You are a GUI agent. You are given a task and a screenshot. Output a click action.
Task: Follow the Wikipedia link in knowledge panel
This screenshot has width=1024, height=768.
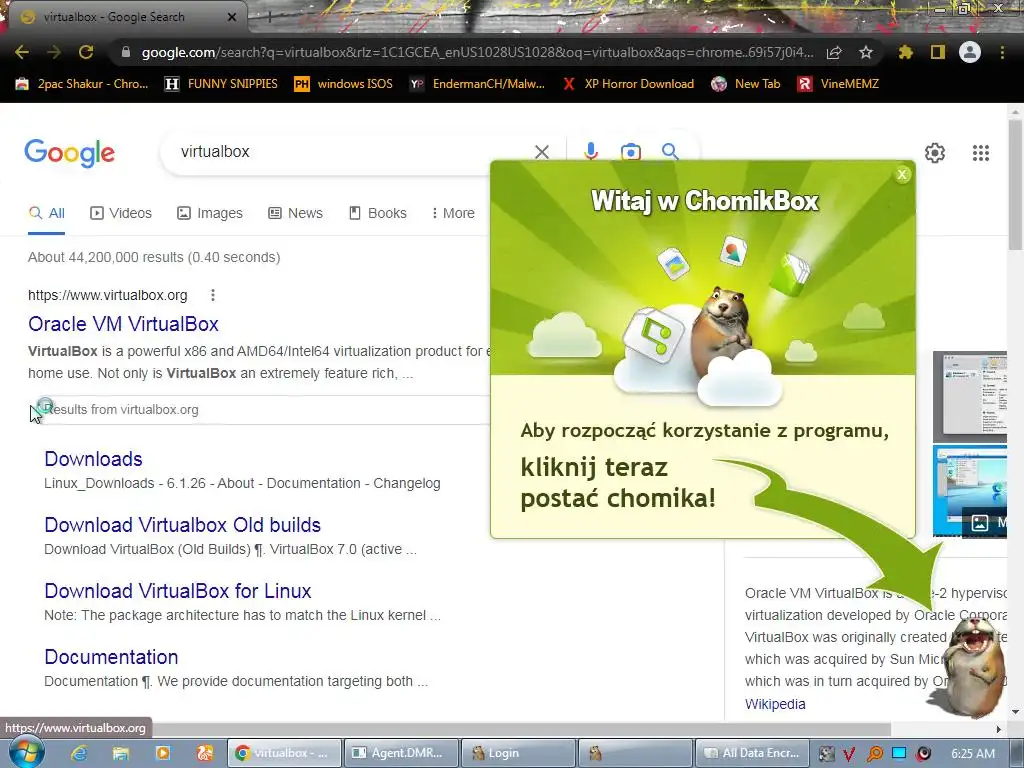pyautogui.click(x=775, y=704)
